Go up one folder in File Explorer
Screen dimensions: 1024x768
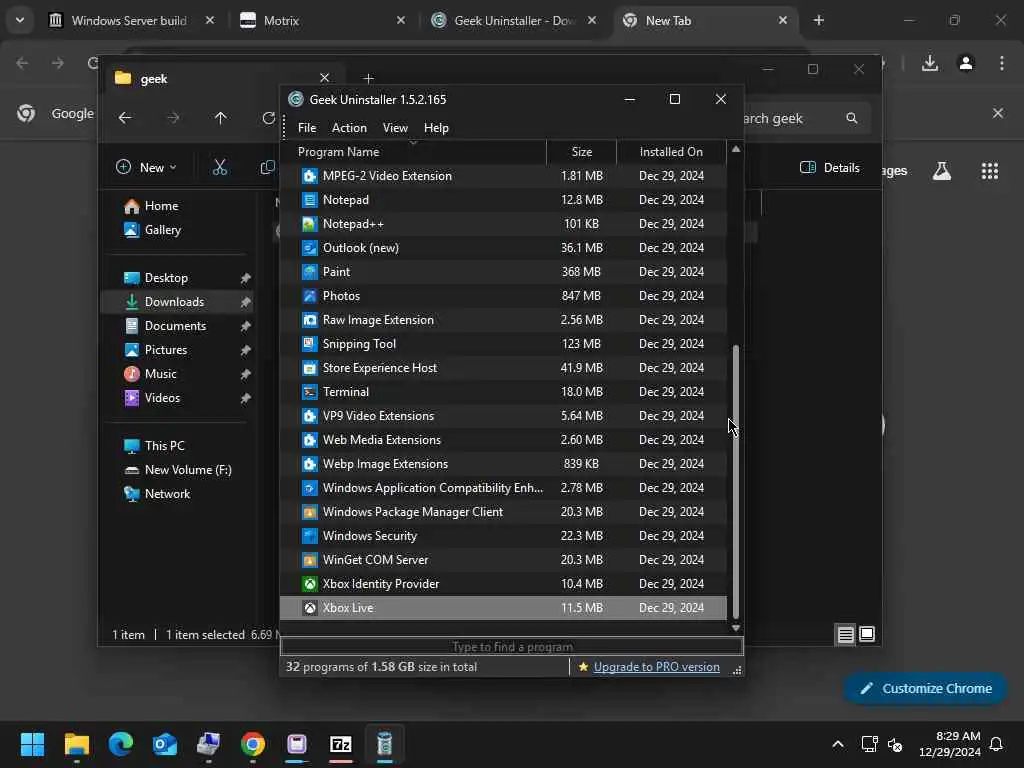(x=221, y=118)
